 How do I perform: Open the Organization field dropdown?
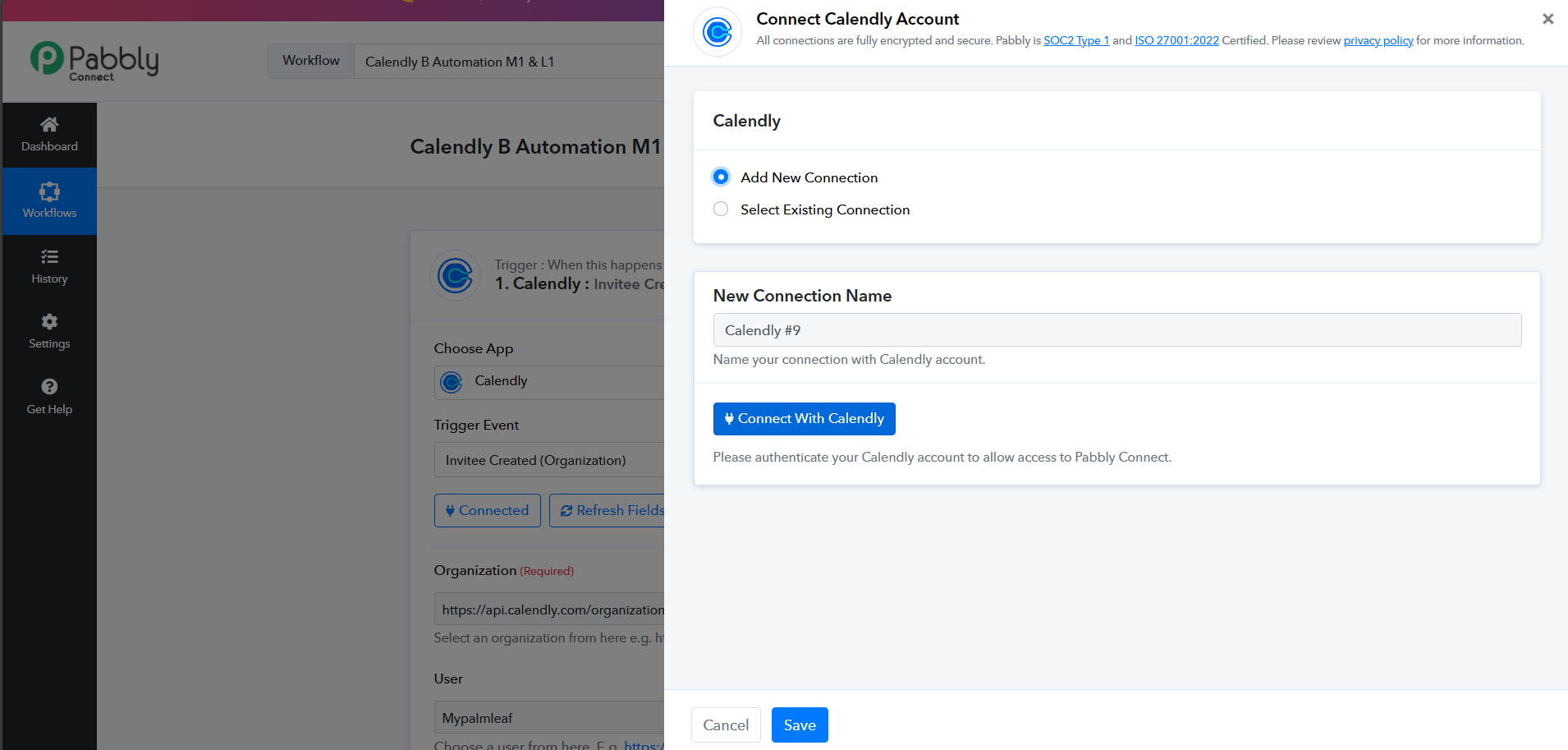[549, 610]
